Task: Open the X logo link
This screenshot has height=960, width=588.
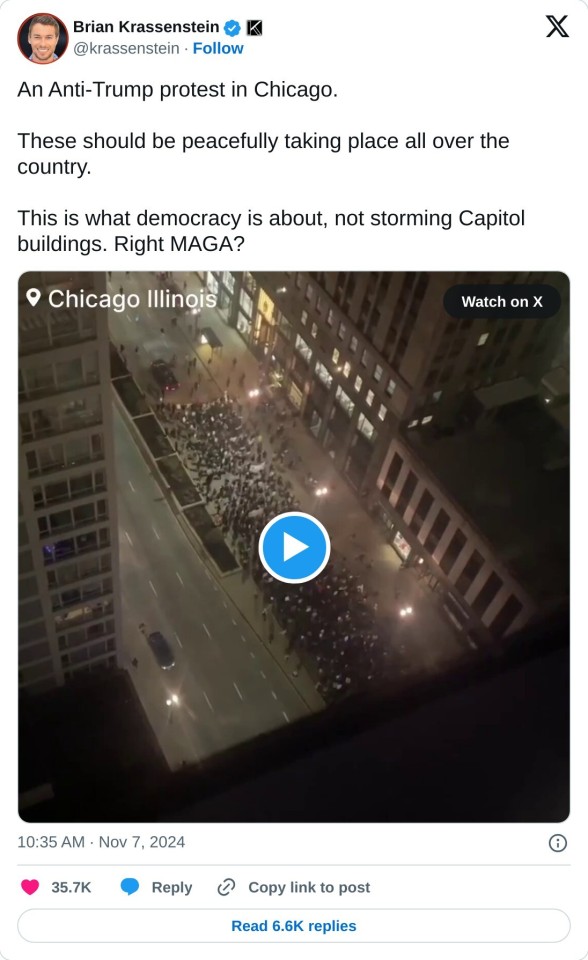Action: [557, 26]
